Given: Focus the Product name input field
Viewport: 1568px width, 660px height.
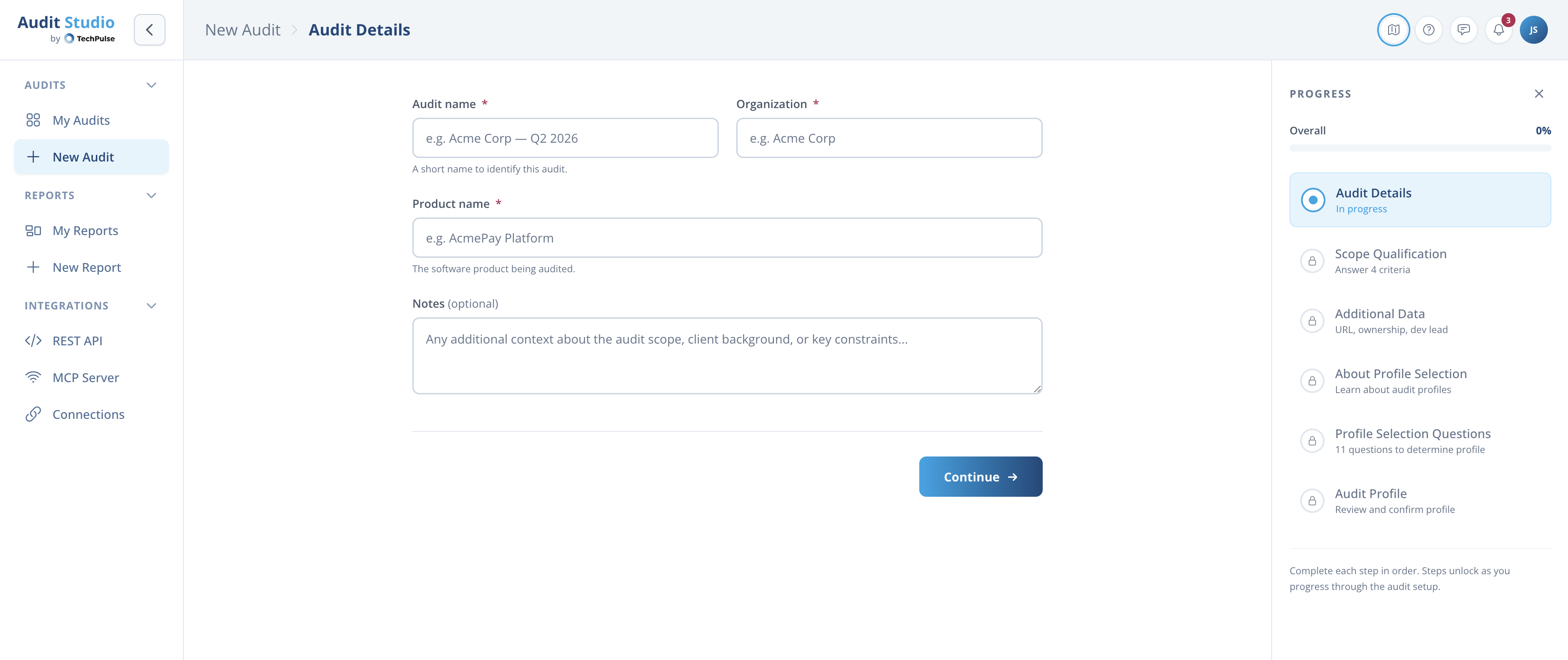Looking at the screenshot, I should pyautogui.click(x=727, y=238).
